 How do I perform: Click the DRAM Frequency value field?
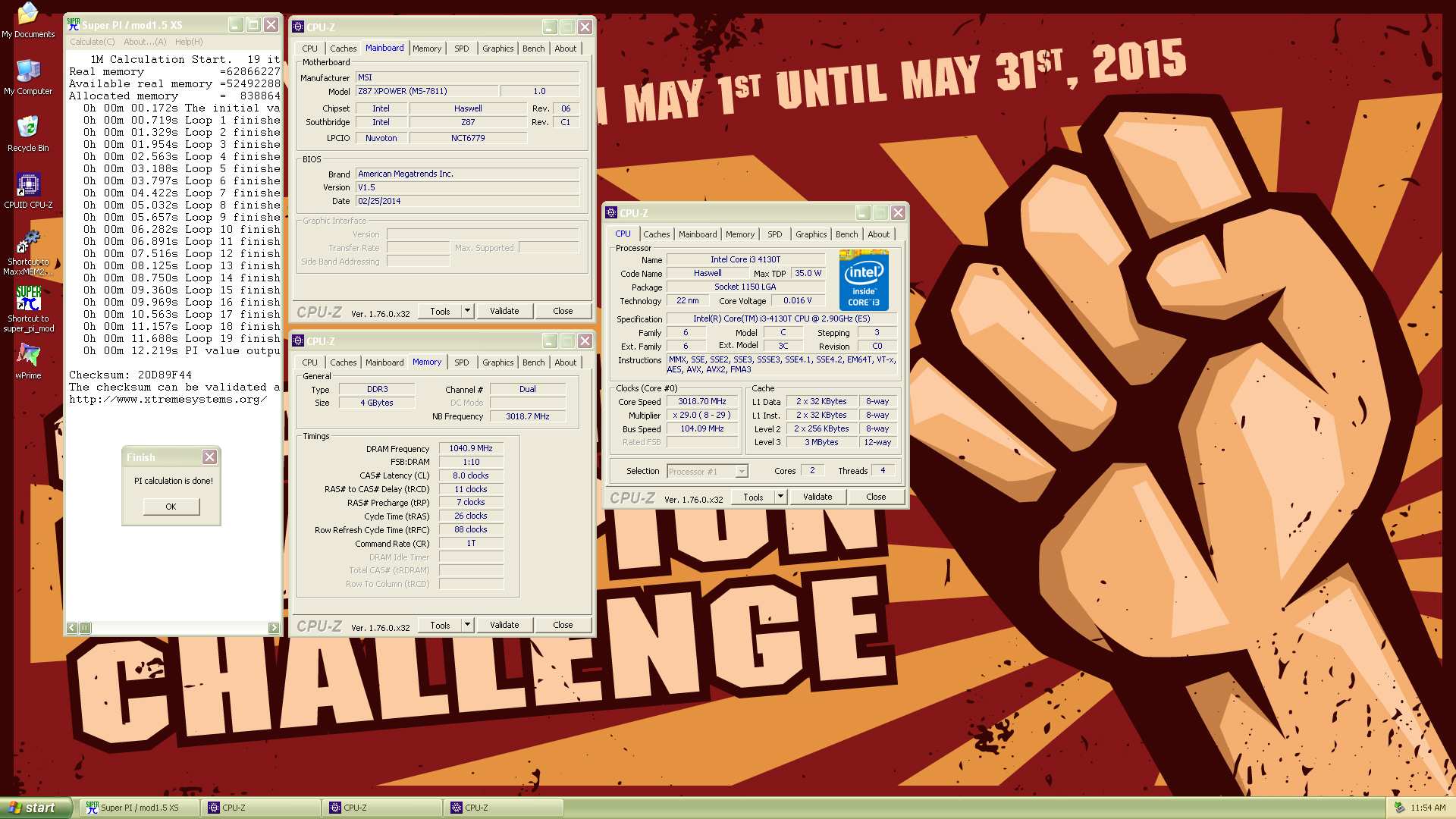click(471, 448)
